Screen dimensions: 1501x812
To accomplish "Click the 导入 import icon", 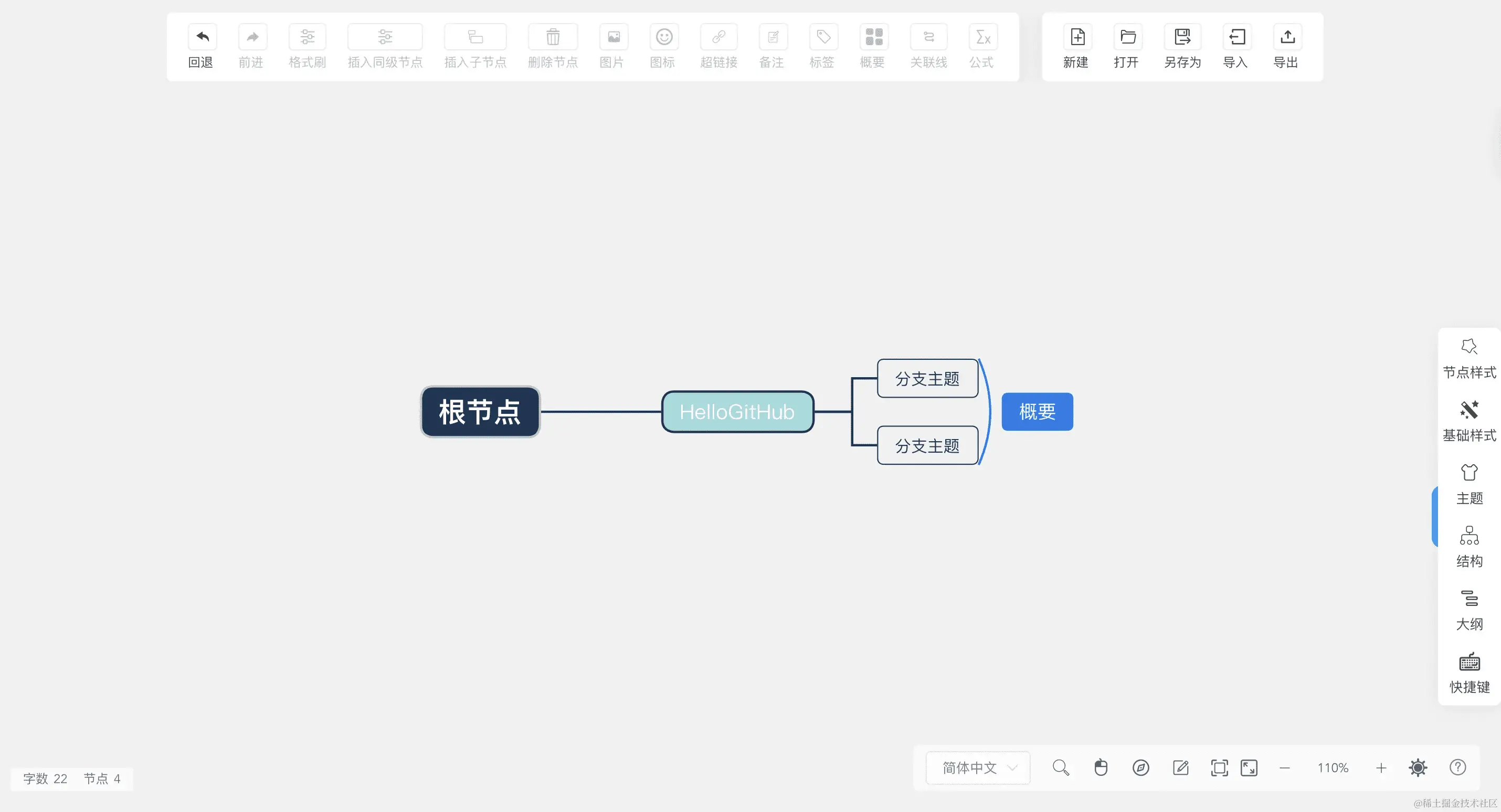I will (1236, 37).
